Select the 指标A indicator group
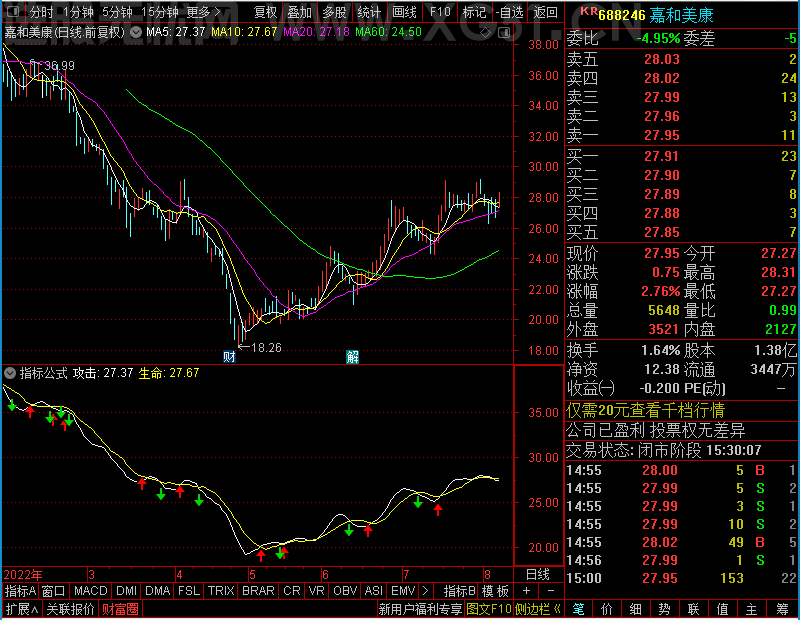The height and width of the screenshot is (620, 800). point(20,591)
